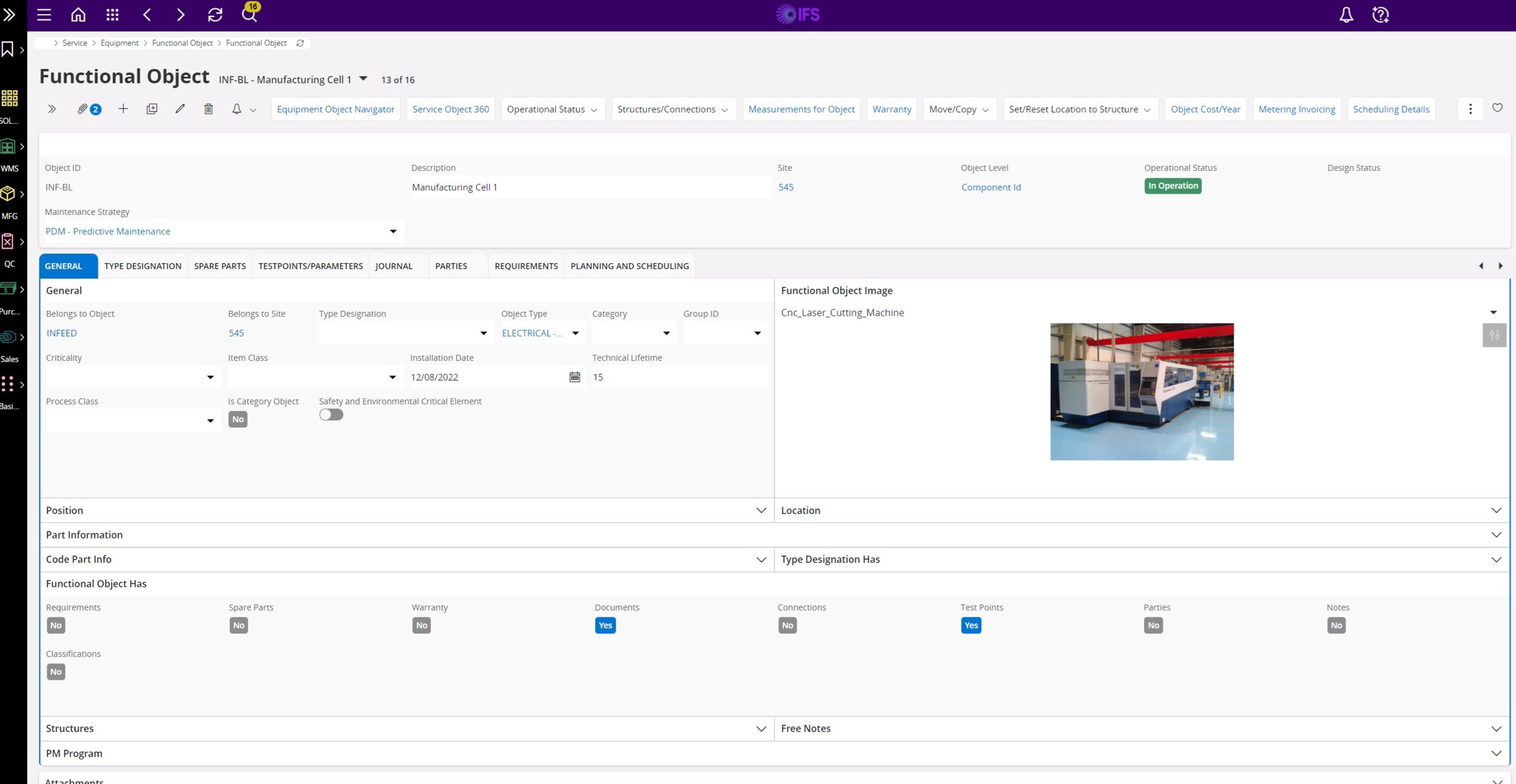Click the CNC laser cutting machine image

1142,391
